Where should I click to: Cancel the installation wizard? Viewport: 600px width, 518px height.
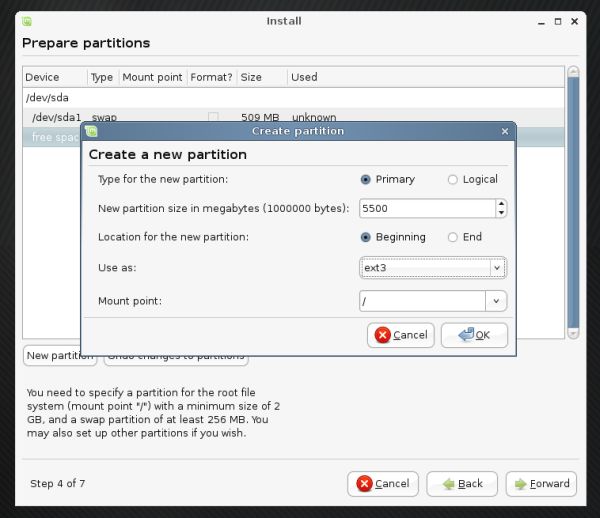click(383, 484)
